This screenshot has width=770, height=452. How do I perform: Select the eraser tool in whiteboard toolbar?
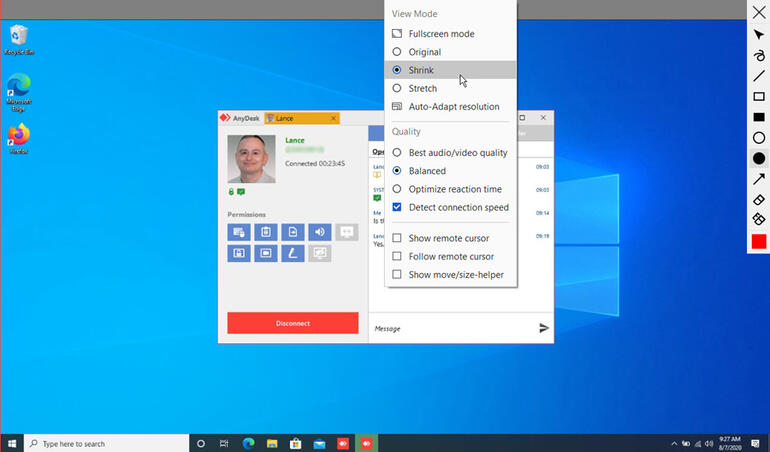coord(759,200)
